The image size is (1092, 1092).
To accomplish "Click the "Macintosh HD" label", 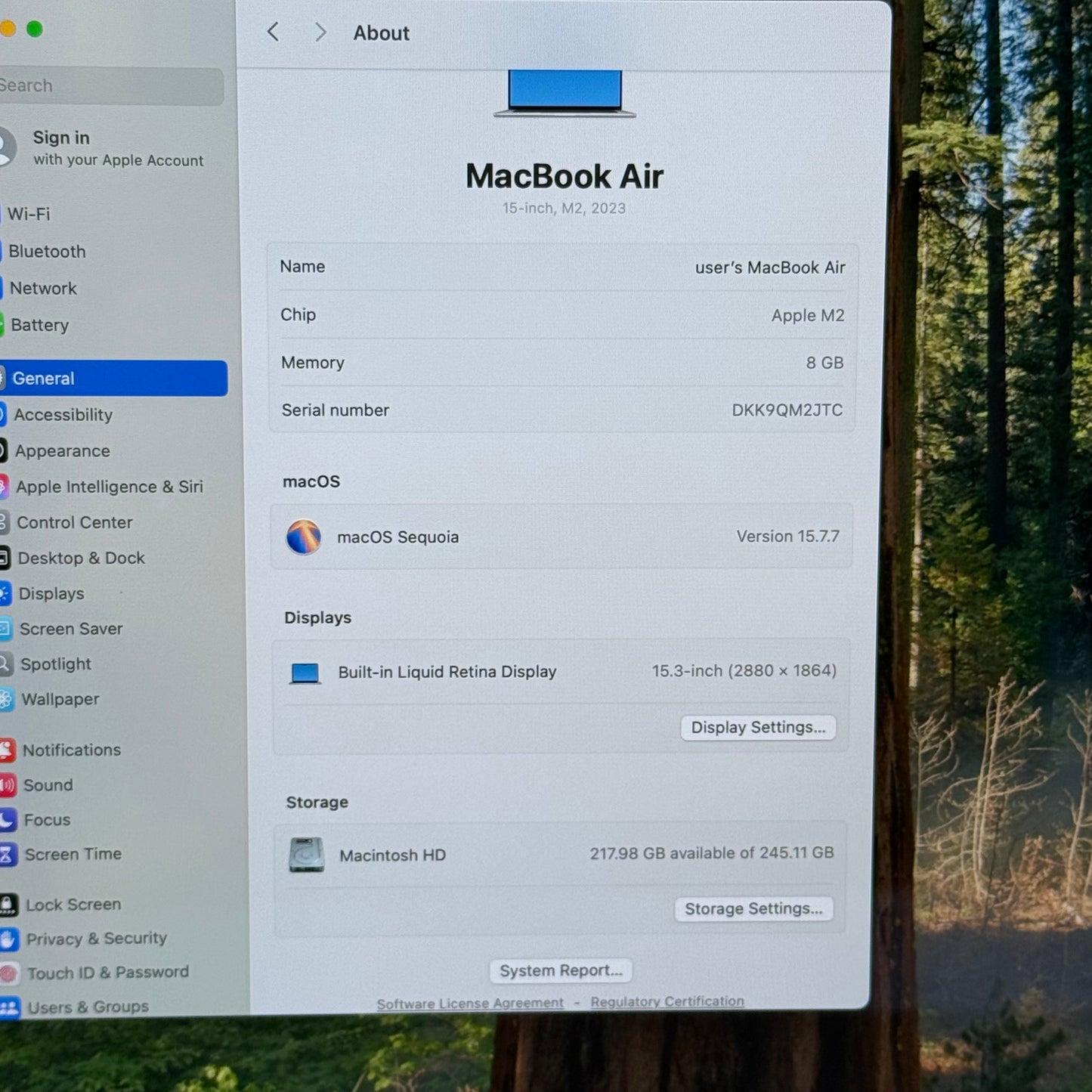I will coord(392,855).
